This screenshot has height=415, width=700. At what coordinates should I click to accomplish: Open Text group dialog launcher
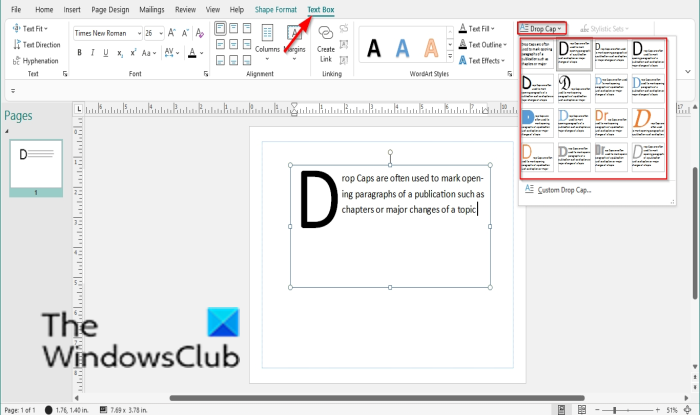tap(65, 74)
